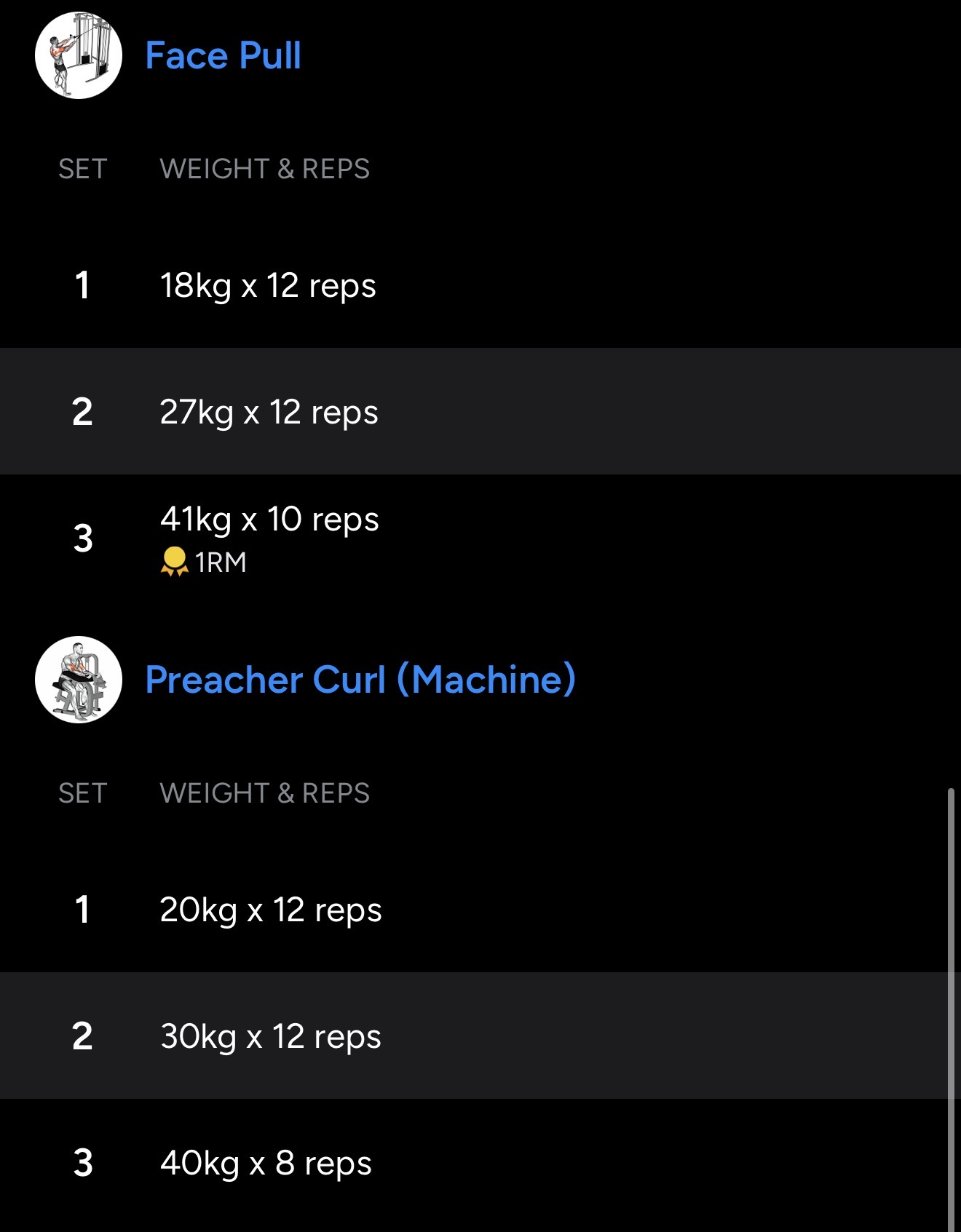Tap the Face Pull exercise thumbnail
The height and width of the screenshot is (1232, 961).
click(79, 55)
